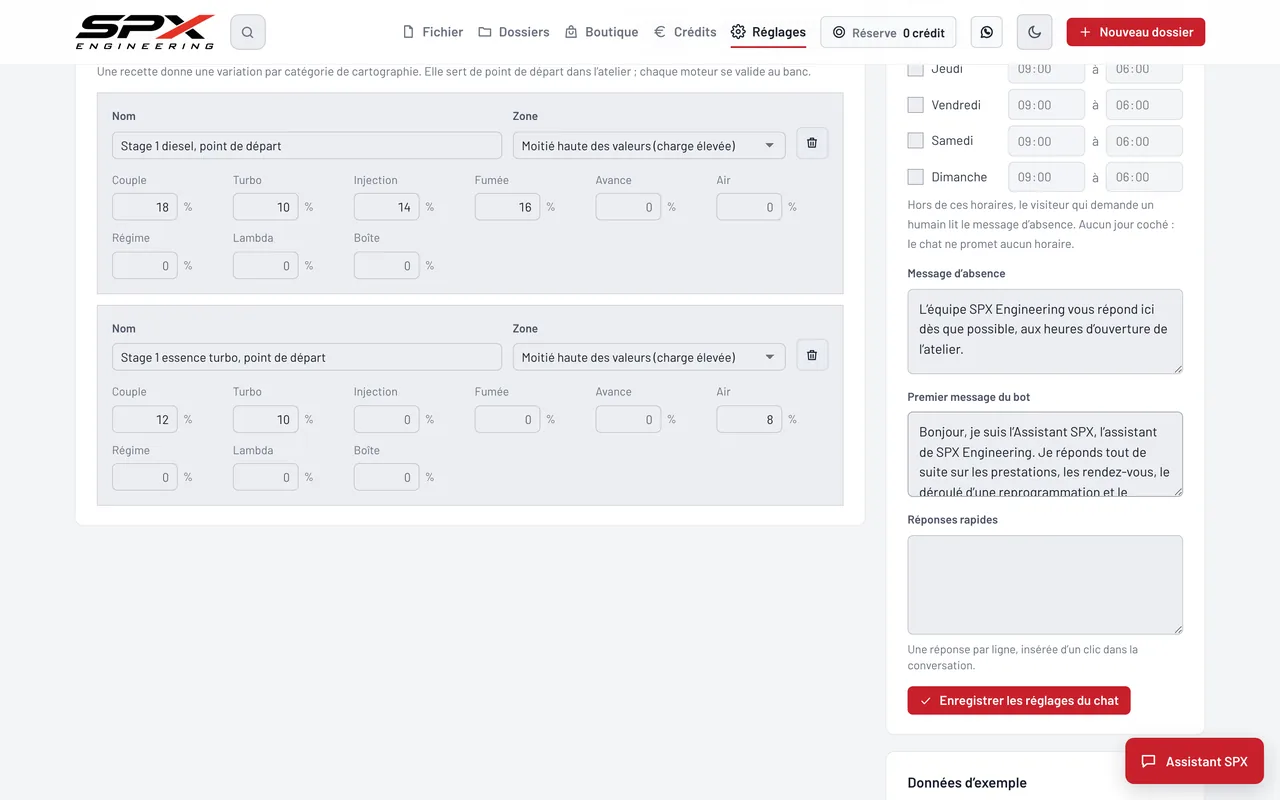Click the SPX Engineering logo

(145, 32)
